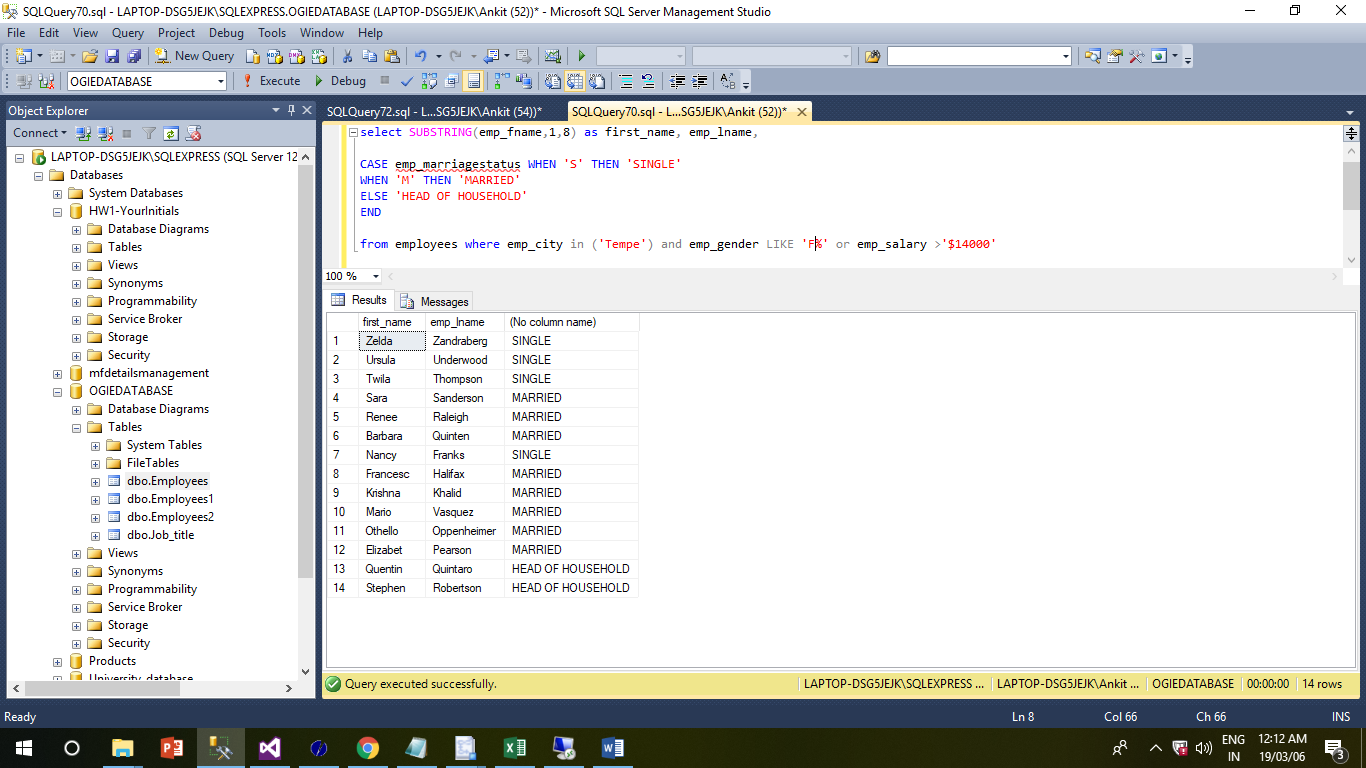This screenshot has width=1366, height=768.
Task: Switch to the SQLQuery72.sql tab
Action: coord(434,111)
